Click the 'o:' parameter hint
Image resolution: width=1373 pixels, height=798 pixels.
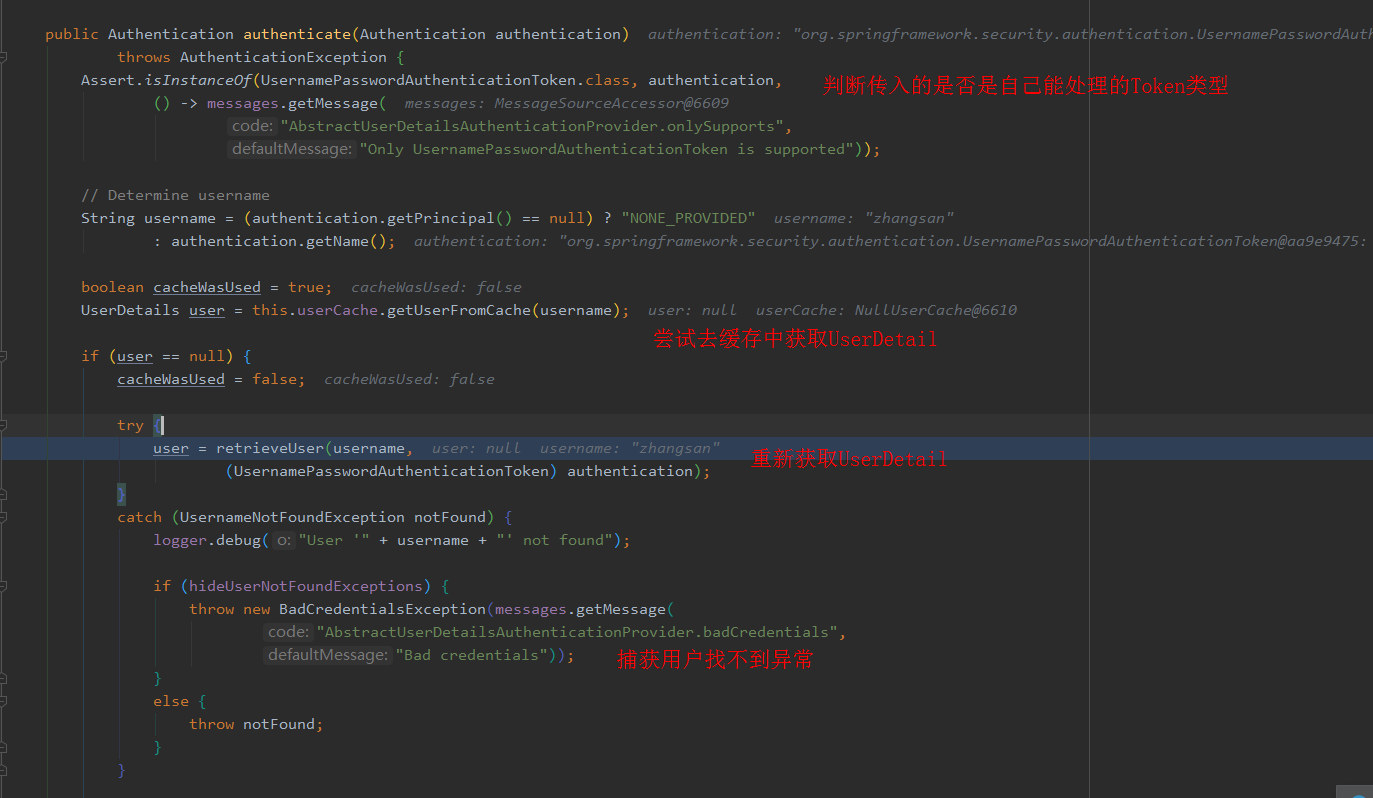pyautogui.click(x=284, y=540)
